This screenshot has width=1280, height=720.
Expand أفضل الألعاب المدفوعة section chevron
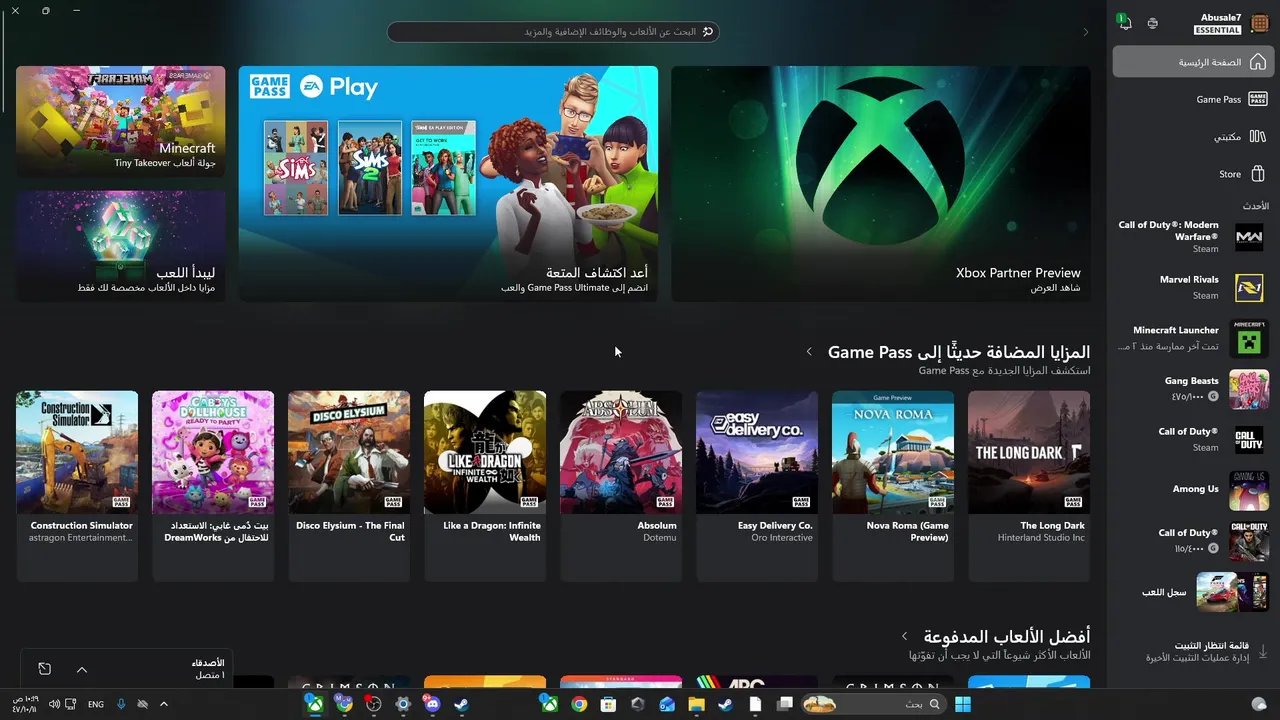[x=905, y=636]
